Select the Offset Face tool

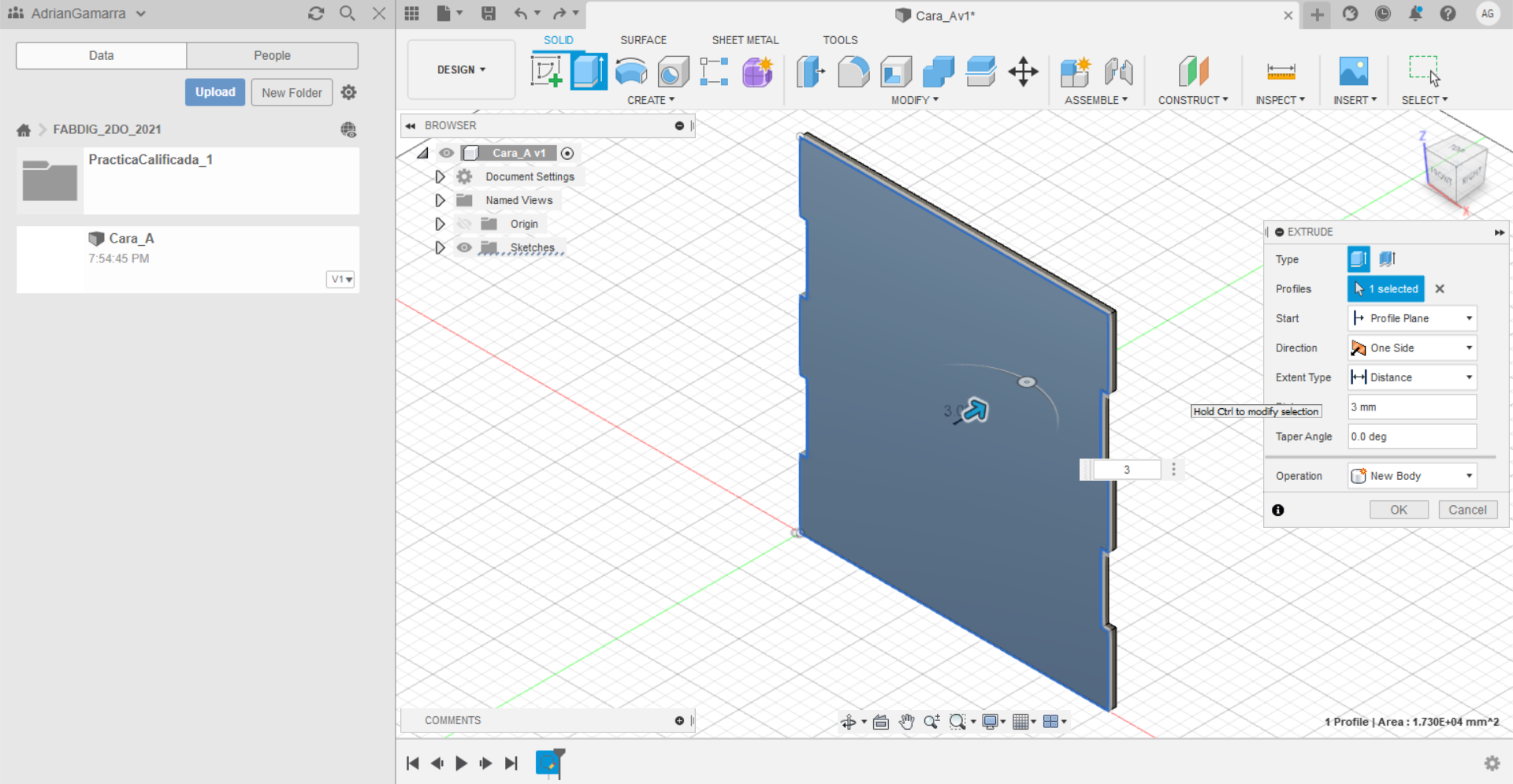coord(981,72)
